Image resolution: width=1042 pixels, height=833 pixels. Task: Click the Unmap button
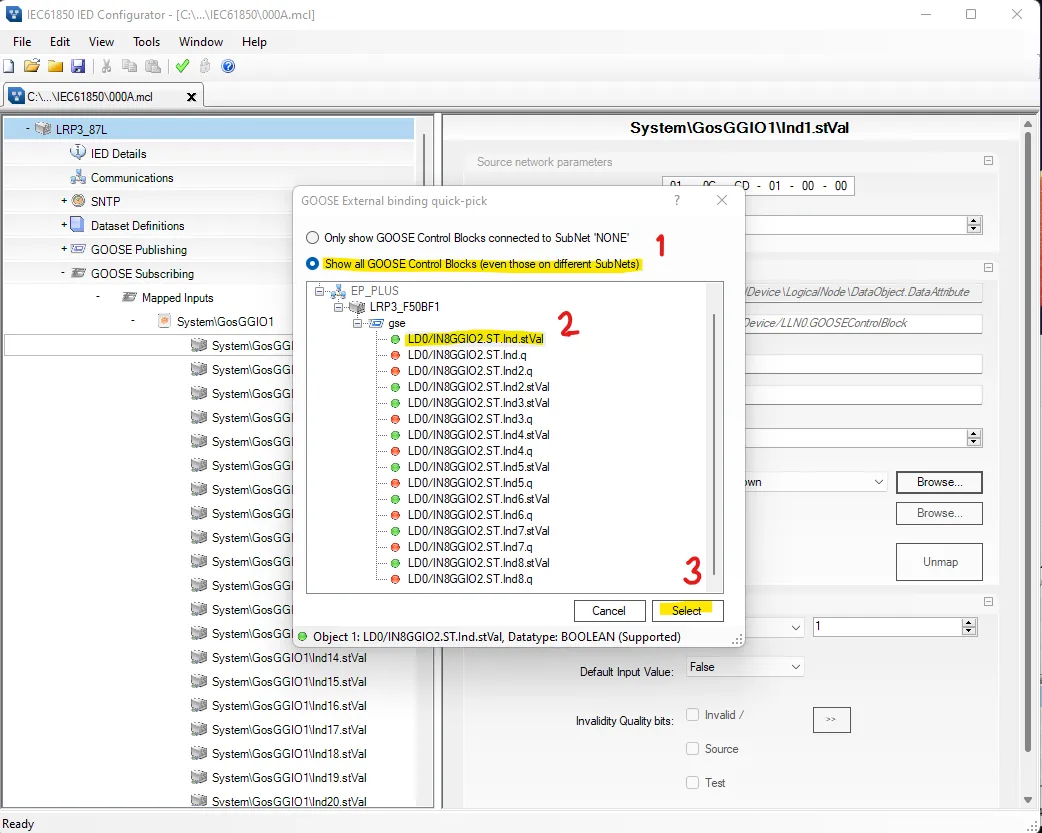coord(939,562)
